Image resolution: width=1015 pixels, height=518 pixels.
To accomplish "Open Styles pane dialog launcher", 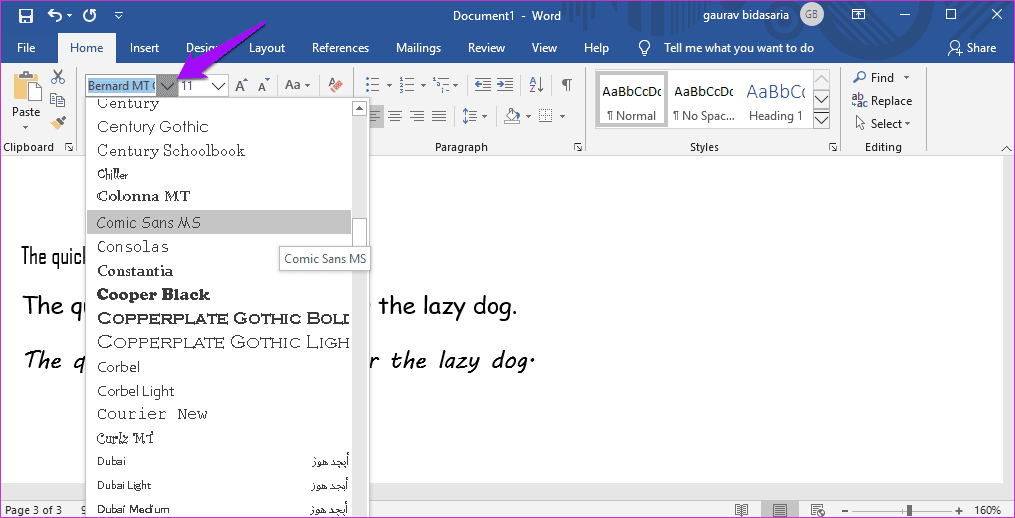I will (831, 148).
